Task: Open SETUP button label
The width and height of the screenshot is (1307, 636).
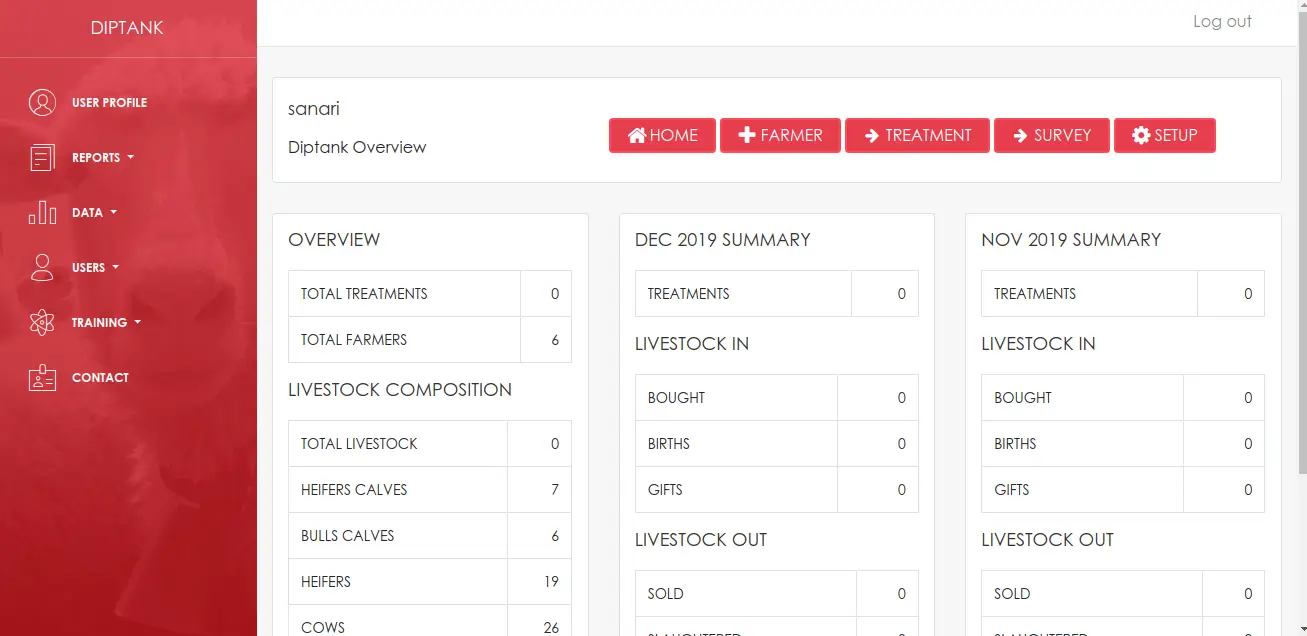Action: 1176,135
